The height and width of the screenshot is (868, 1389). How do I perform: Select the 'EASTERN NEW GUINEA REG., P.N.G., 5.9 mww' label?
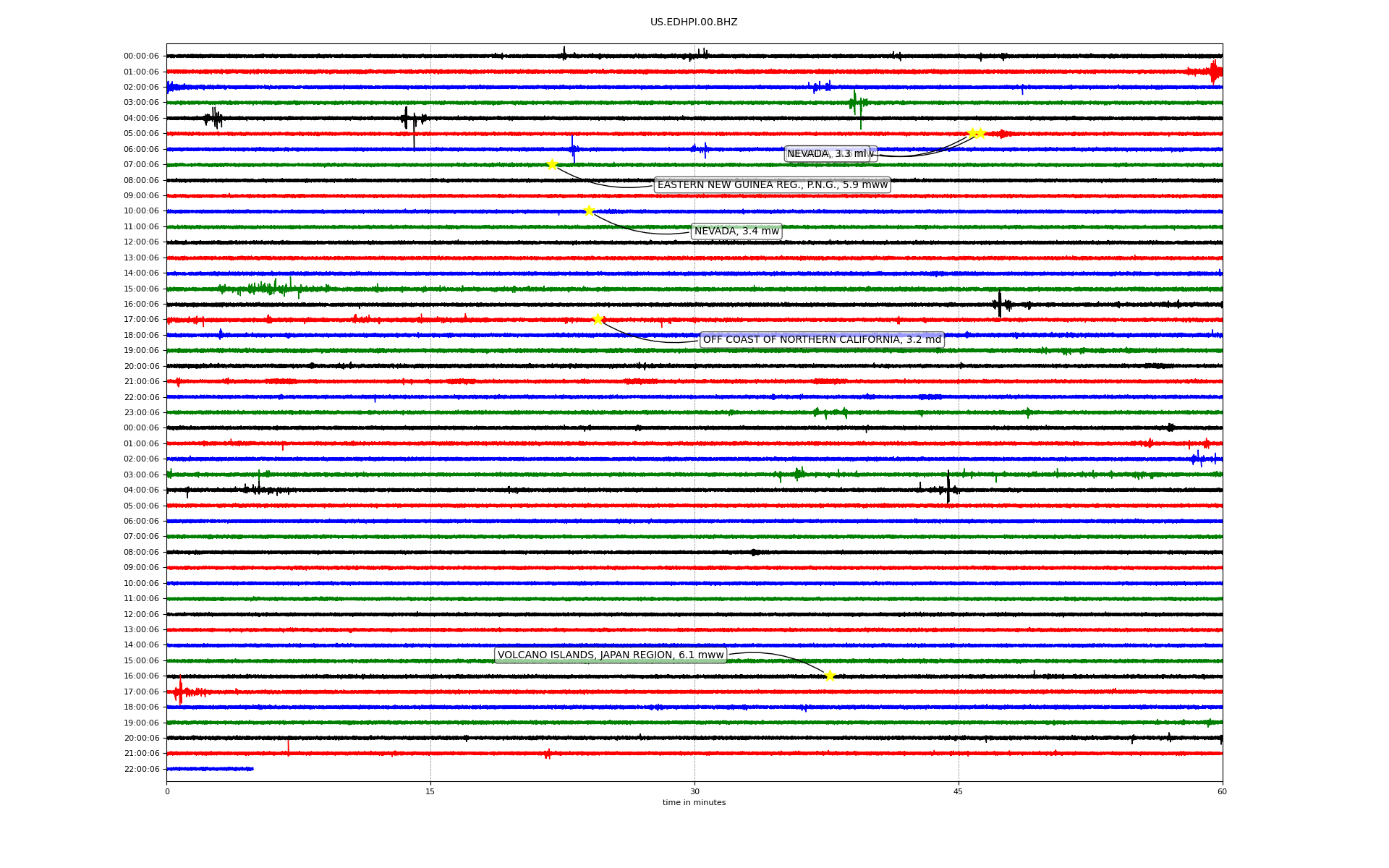click(x=772, y=184)
